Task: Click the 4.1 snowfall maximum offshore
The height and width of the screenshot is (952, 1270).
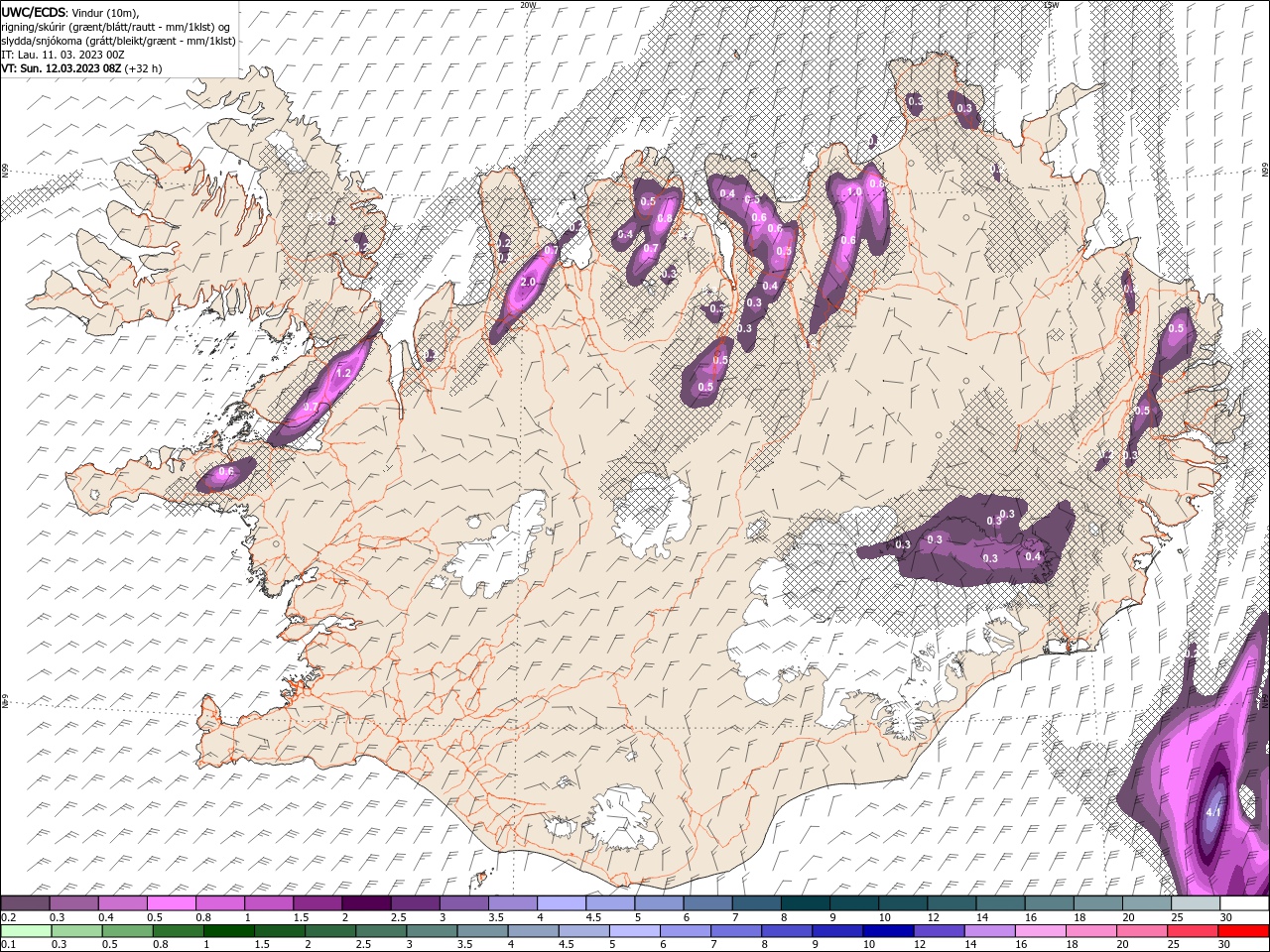Action: coord(1213,812)
